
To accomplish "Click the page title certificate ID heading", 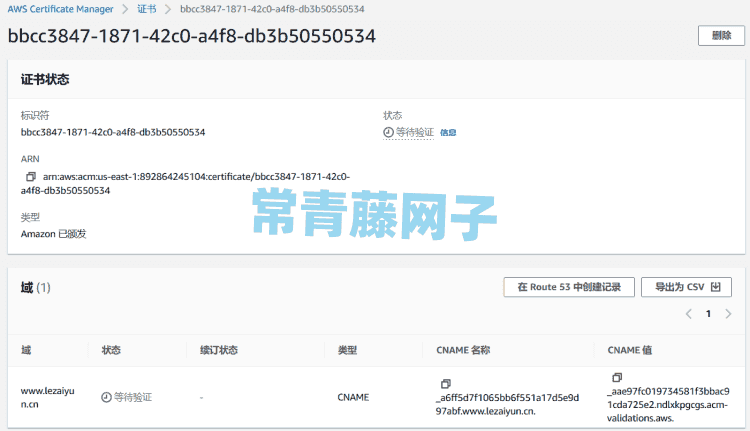I will [x=192, y=36].
